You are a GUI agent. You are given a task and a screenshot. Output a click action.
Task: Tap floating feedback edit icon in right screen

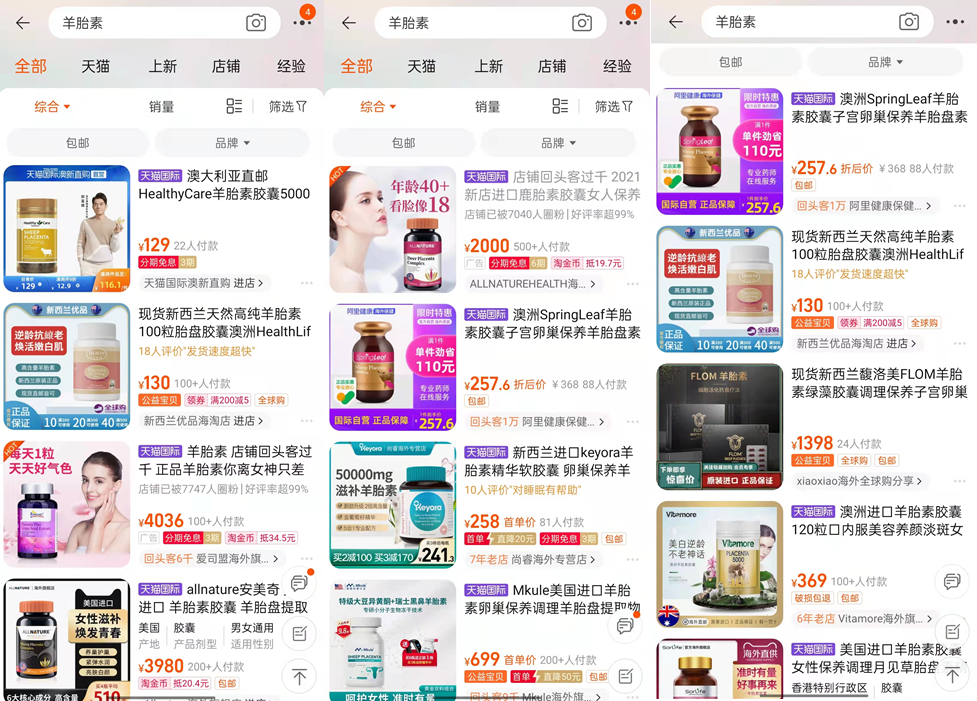[952, 632]
